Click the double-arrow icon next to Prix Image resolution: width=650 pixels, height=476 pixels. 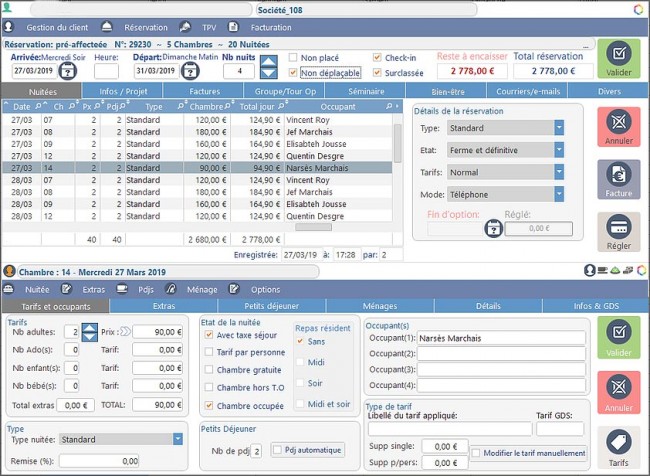coord(125,332)
